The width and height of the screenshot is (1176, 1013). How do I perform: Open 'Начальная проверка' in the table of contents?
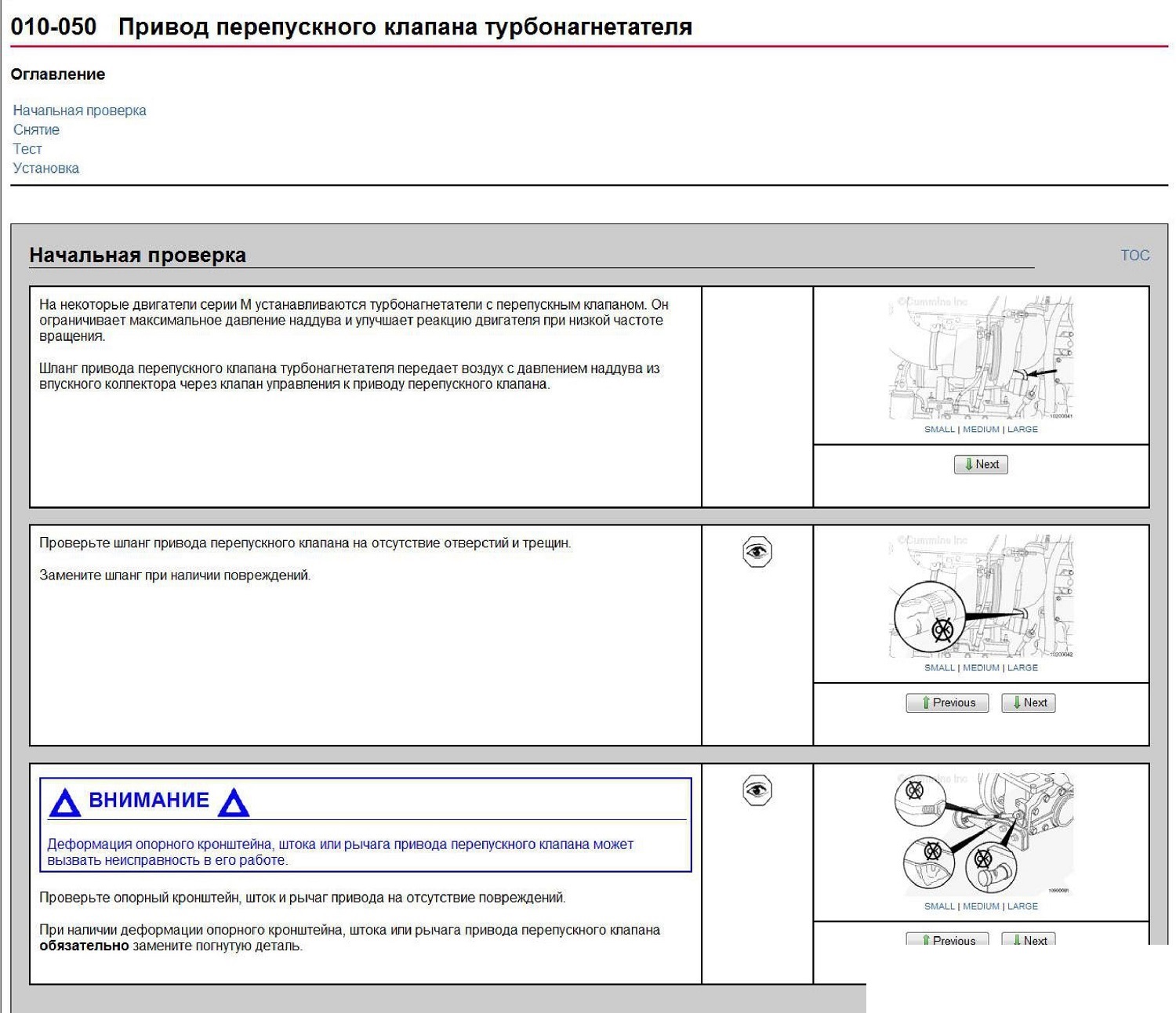[x=79, y=111]
